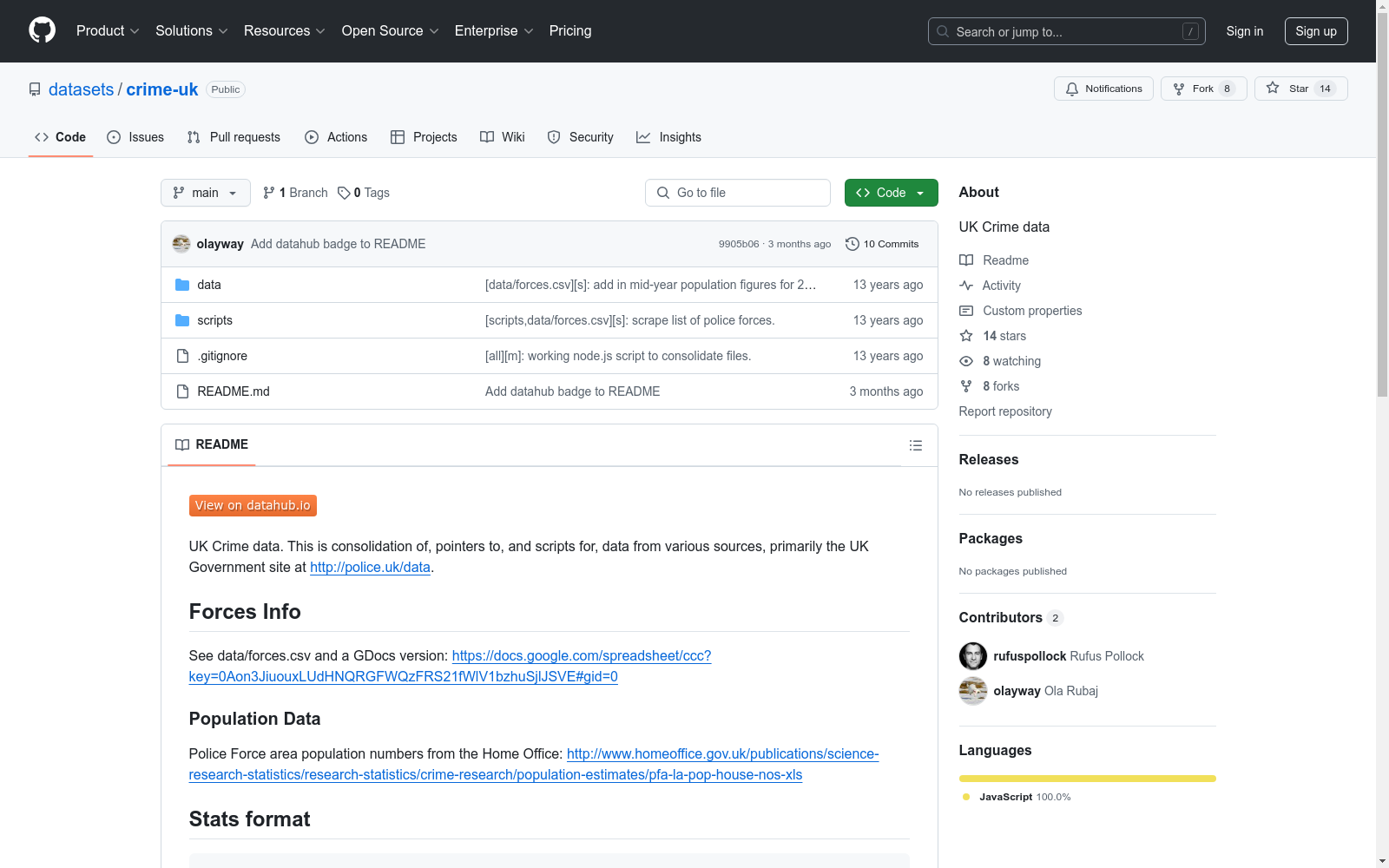1389x868 pixels.
Task: Open the Issues tab
Action: (135, 137)
